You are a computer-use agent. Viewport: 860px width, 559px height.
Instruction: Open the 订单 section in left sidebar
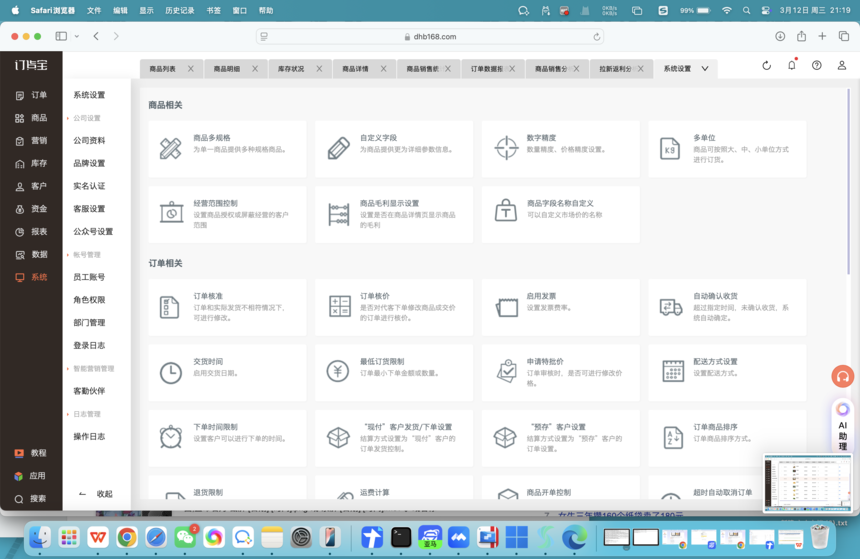[31, 95]
